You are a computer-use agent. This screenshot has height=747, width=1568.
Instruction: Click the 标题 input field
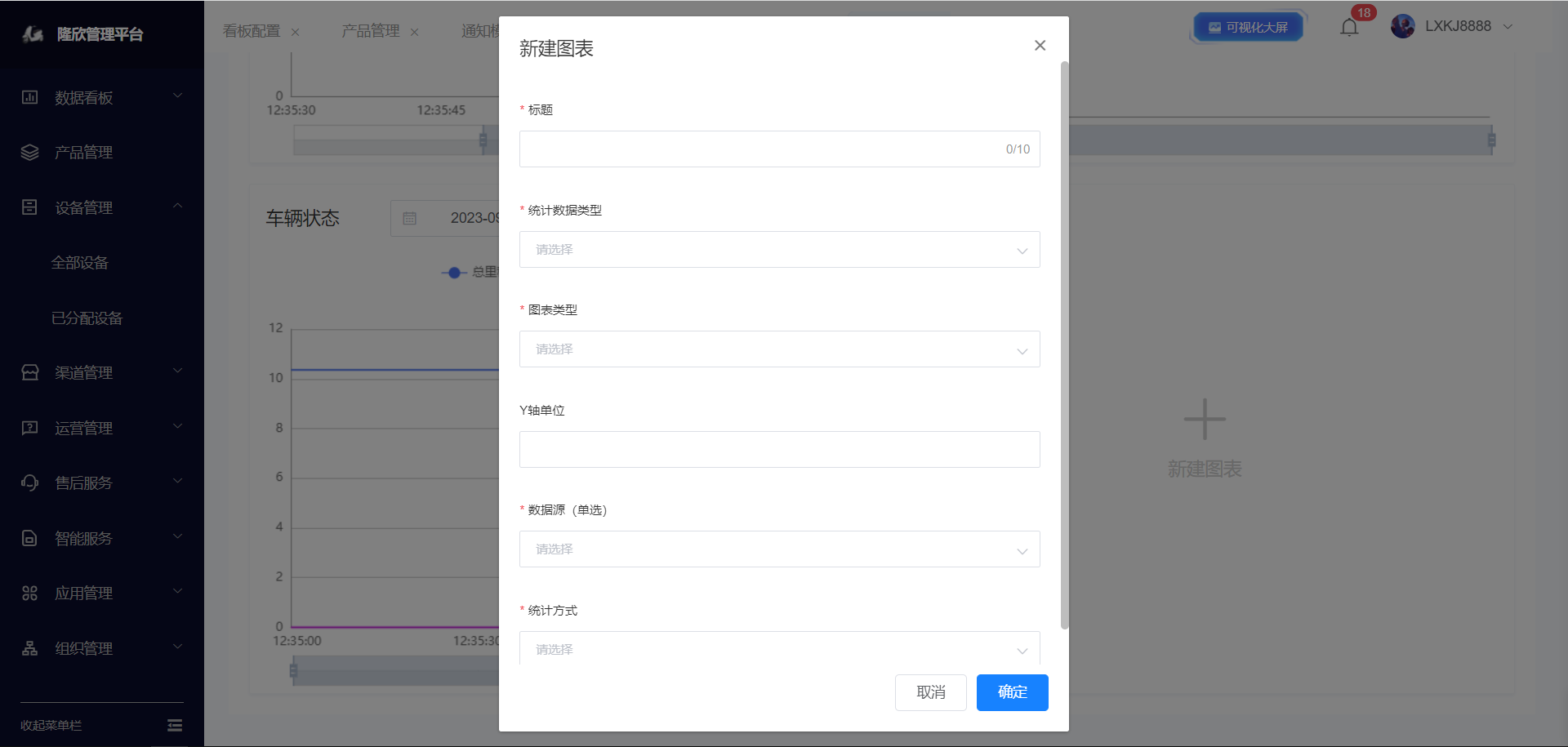tap(759, 149)
